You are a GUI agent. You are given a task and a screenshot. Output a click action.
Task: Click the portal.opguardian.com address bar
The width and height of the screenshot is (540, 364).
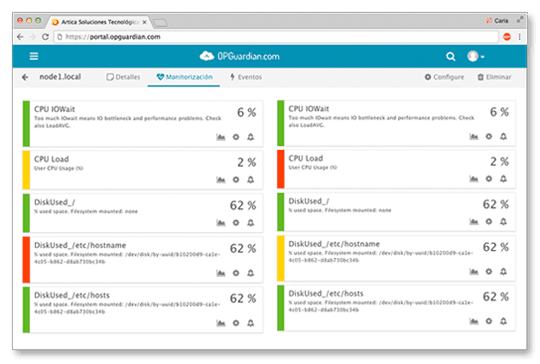[x=276, y=37]
